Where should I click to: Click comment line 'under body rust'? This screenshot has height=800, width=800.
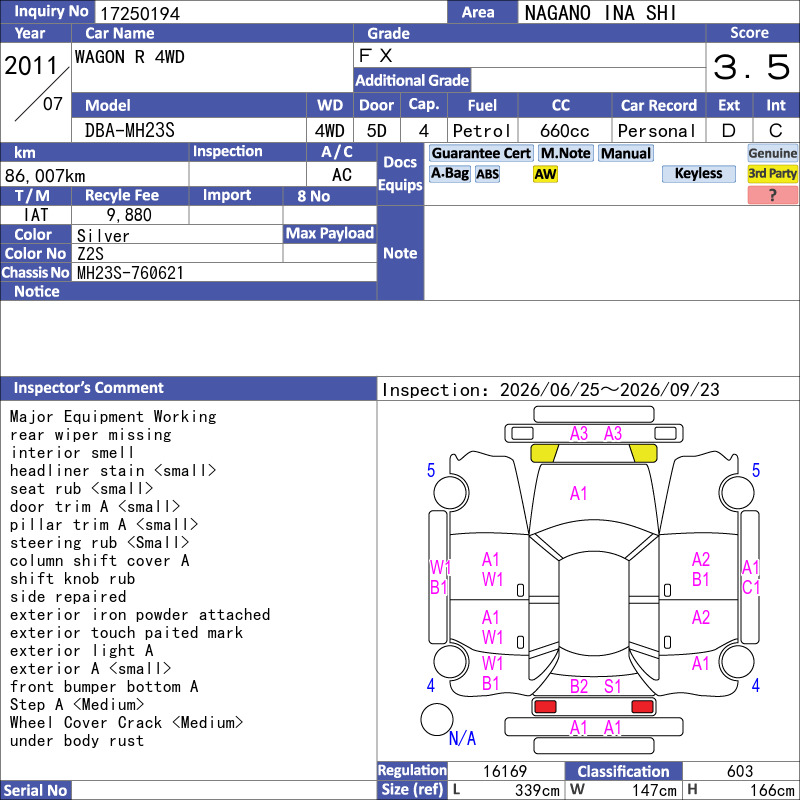point(77,740)
